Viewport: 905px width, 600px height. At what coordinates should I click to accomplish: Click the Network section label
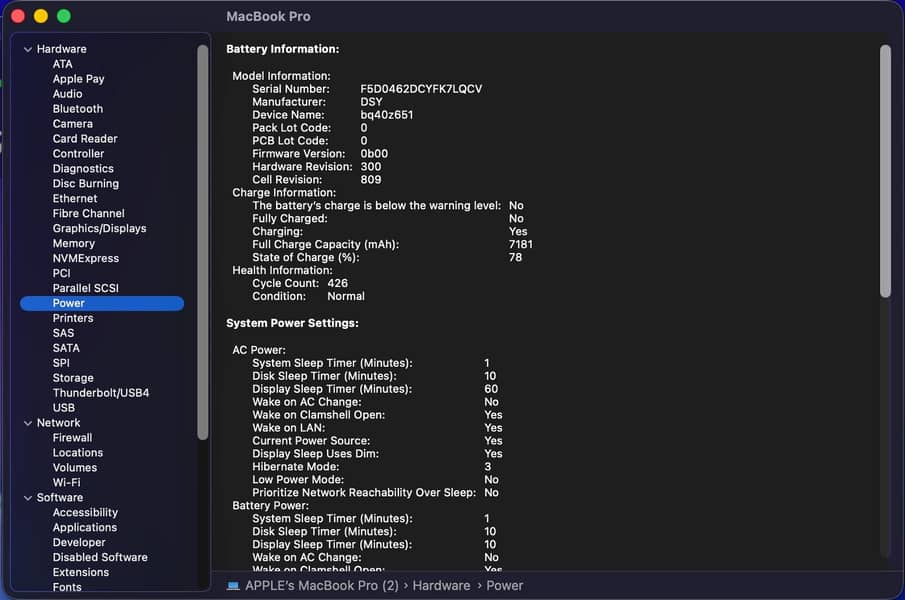pos(58,423)
